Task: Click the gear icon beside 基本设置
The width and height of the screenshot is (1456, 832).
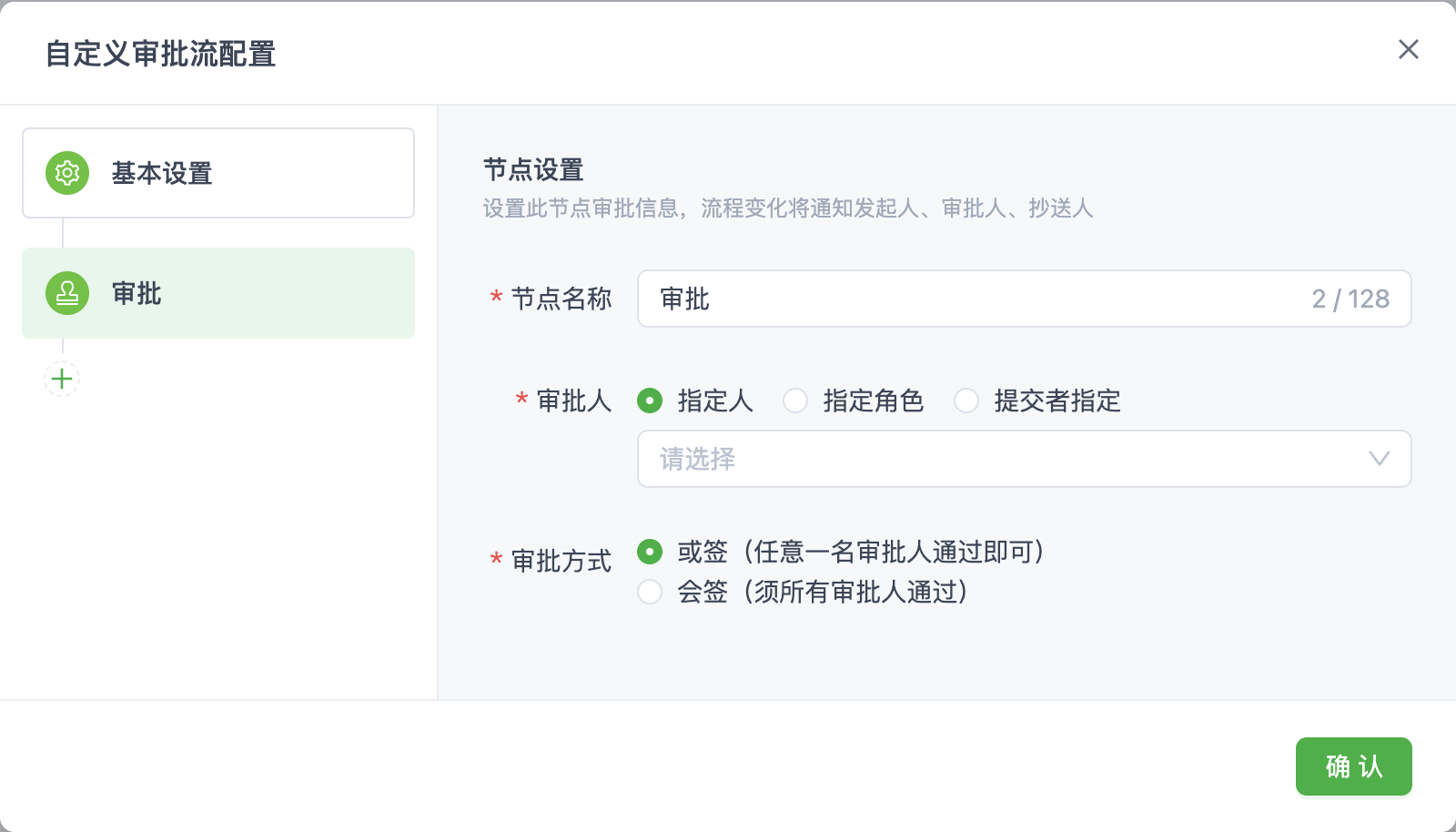Action: pyautogui.click(x=66, y=173)
